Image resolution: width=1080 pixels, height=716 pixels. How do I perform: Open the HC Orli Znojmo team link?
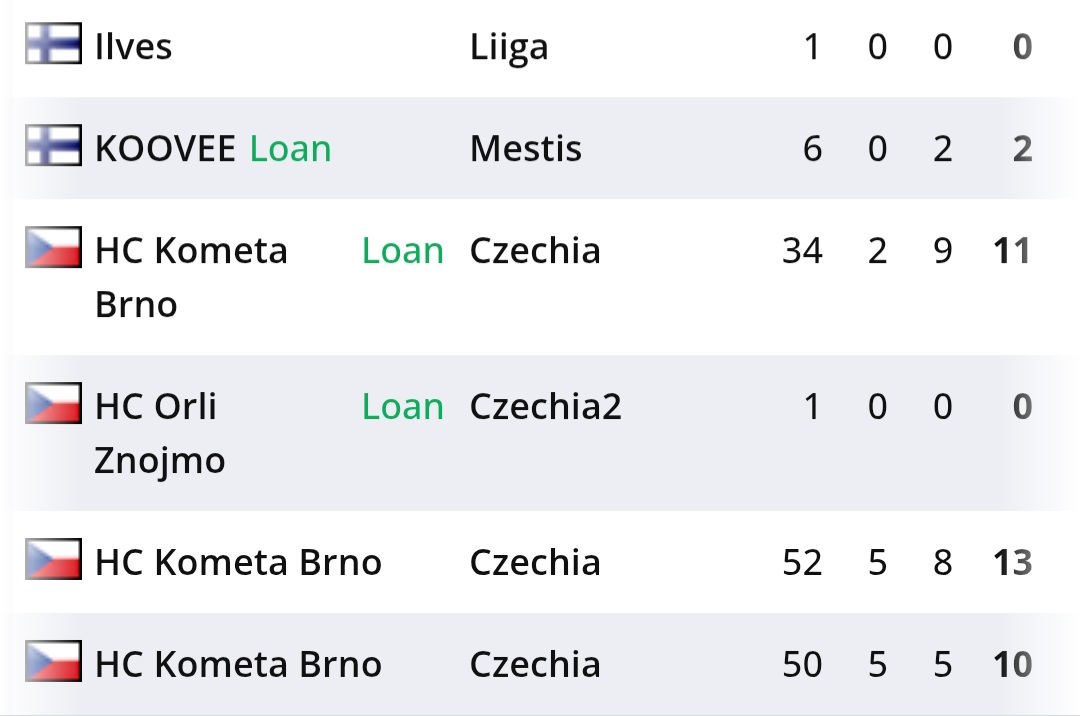point(160,433)
